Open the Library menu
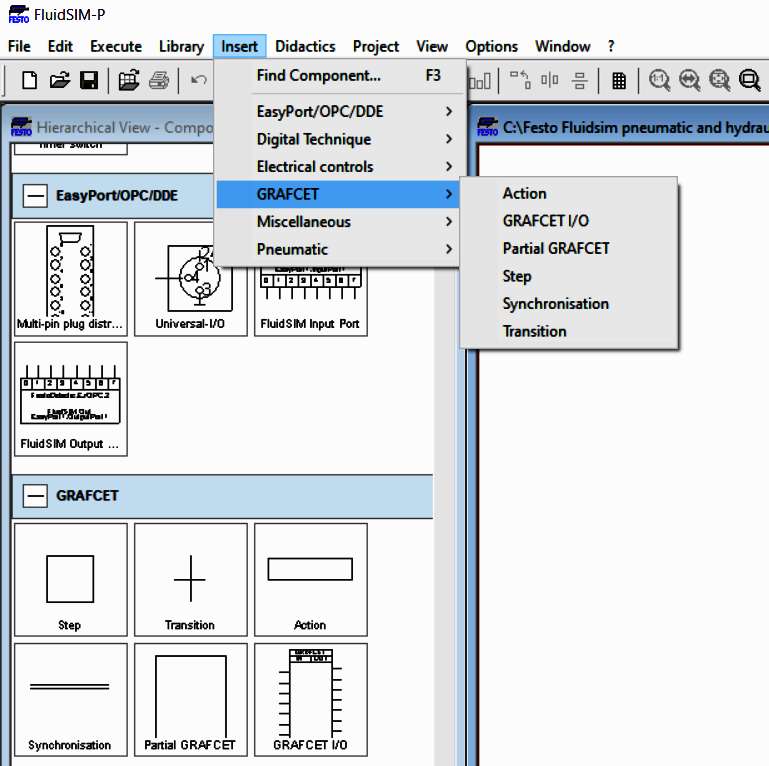769x766 pixels. (x=181, y=46)
